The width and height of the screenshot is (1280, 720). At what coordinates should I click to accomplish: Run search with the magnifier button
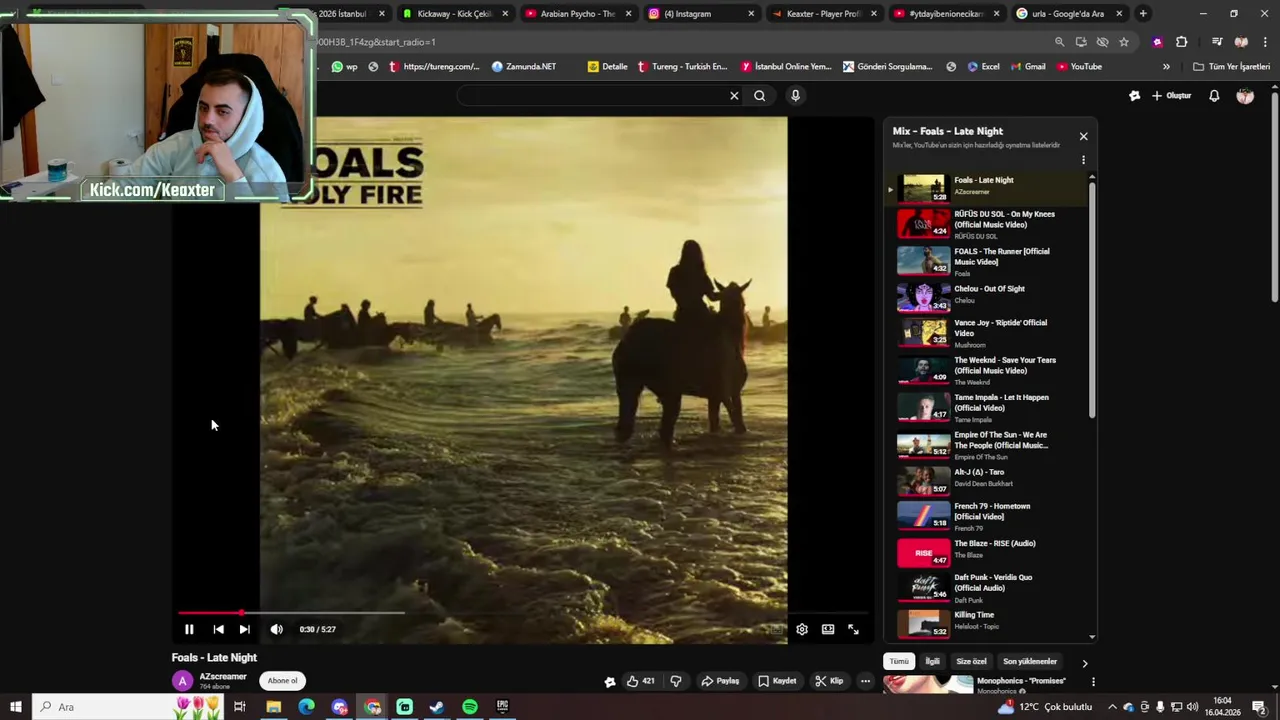(x=760, y=96)
